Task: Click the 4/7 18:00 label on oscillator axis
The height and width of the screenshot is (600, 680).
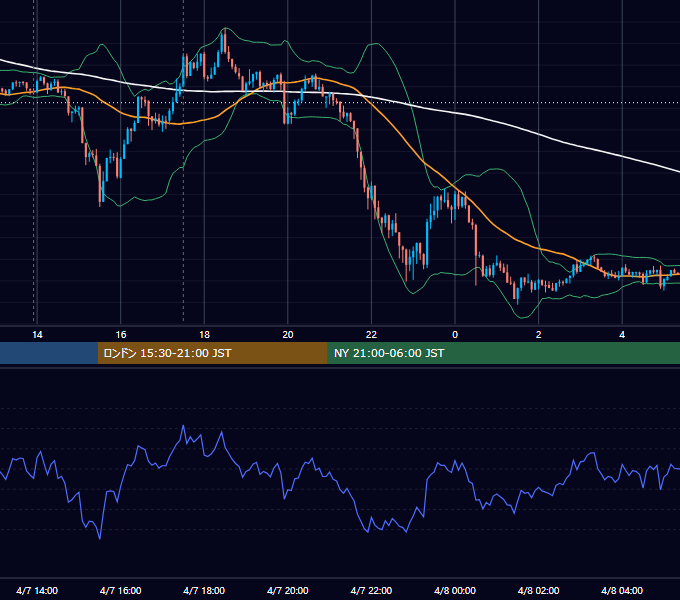Action: coord(204,590)
